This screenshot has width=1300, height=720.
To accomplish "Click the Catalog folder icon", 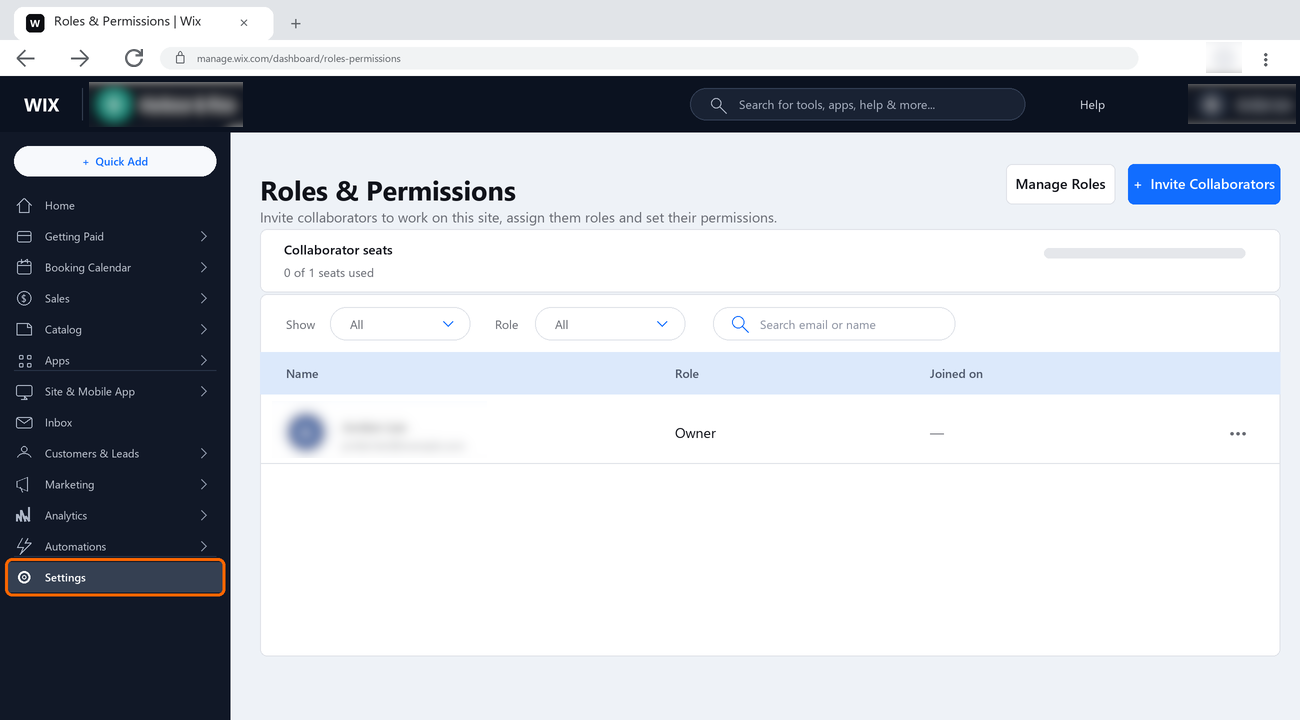I will (x=25, y=330).
